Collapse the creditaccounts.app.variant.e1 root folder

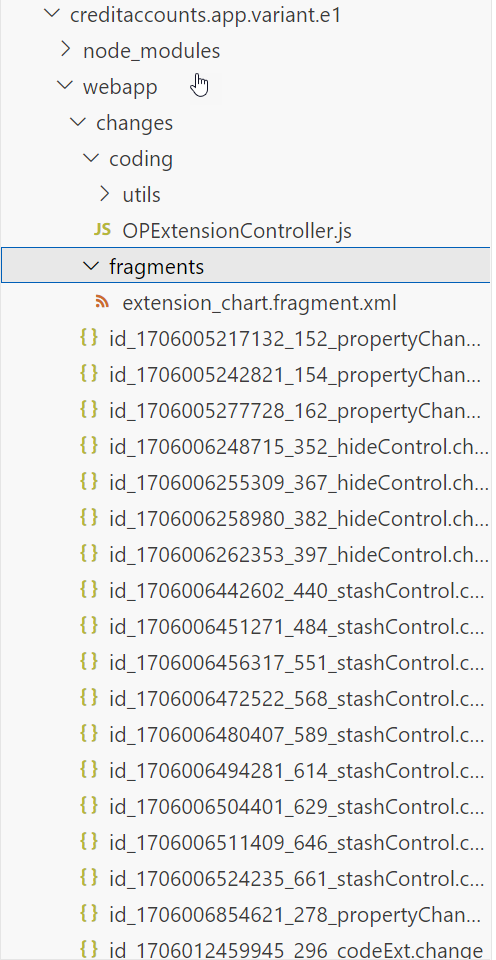pos(53,13)
